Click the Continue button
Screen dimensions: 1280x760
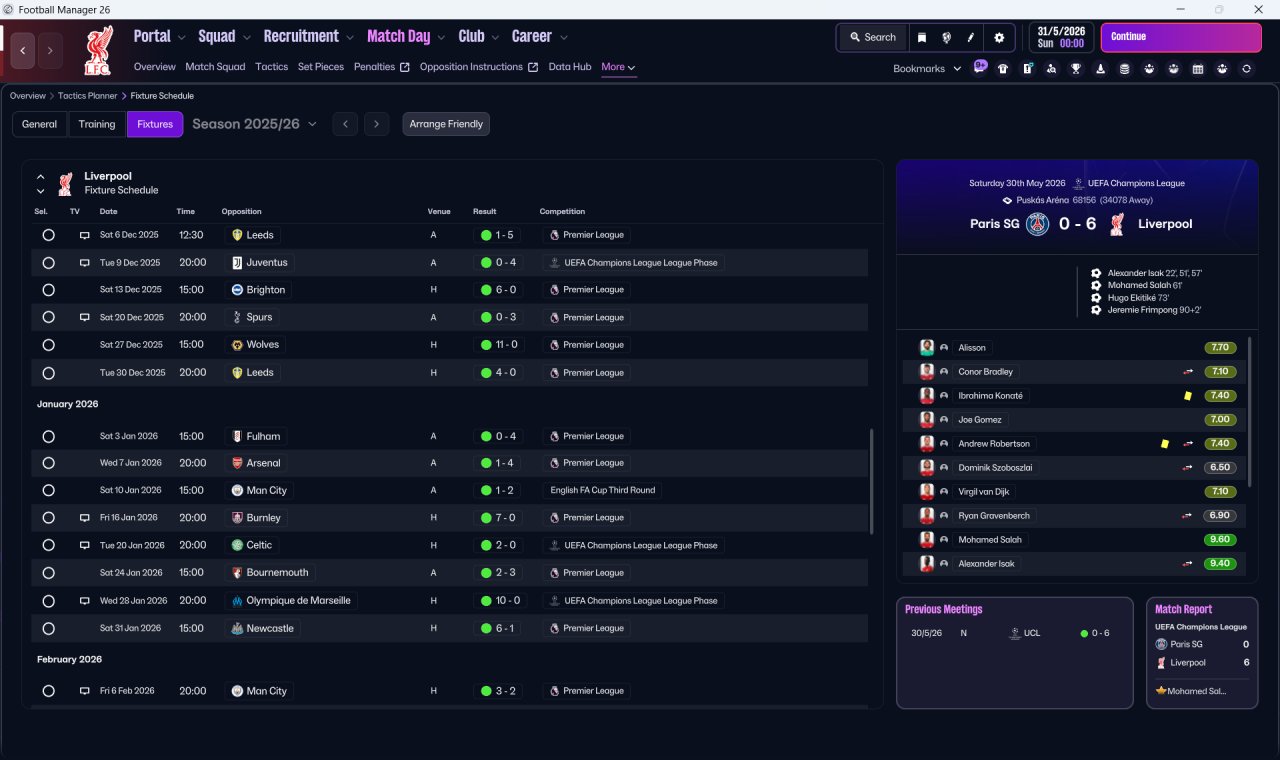coord(1181,37)
